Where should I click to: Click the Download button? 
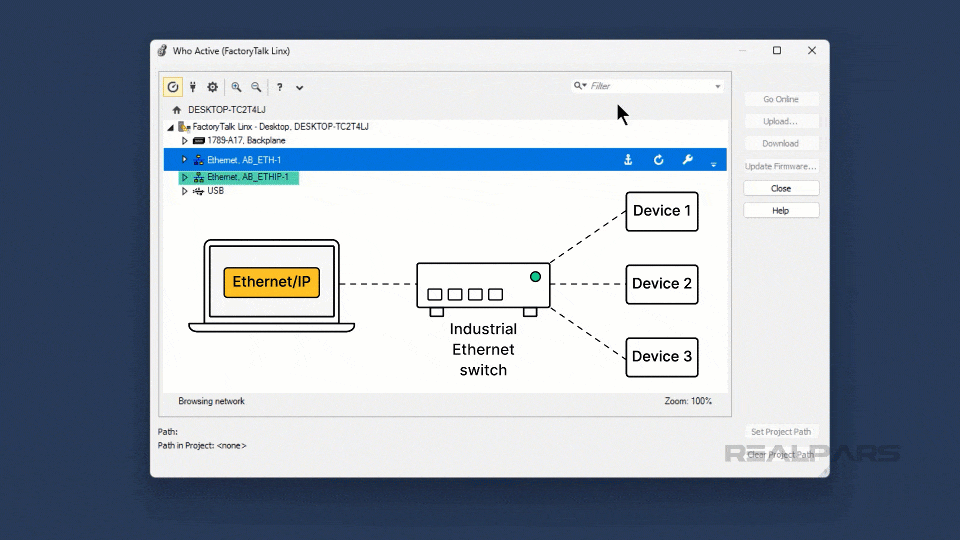point(781,143)
